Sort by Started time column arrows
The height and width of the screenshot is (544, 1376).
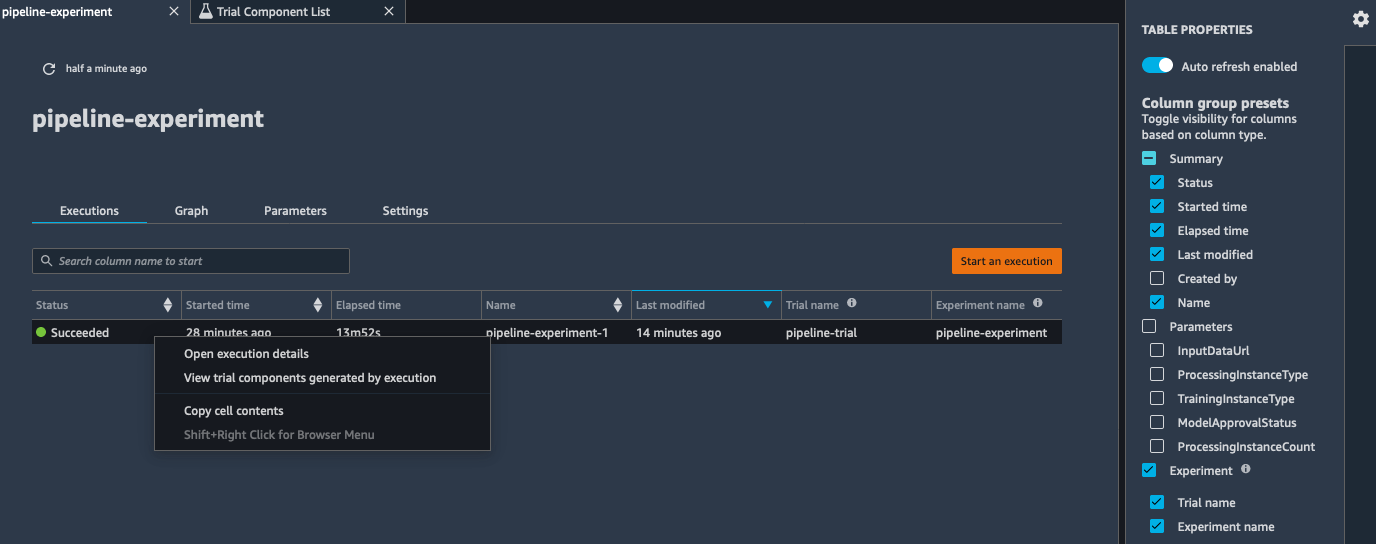(x=318, y=305)
